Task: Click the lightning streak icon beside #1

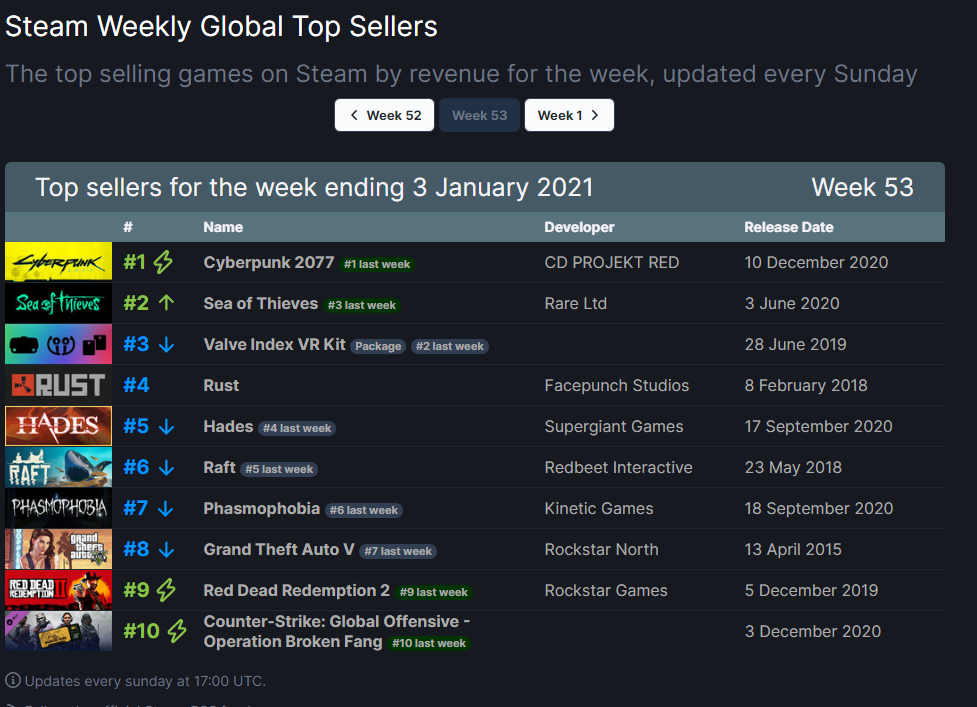Action: click(163, 262)
